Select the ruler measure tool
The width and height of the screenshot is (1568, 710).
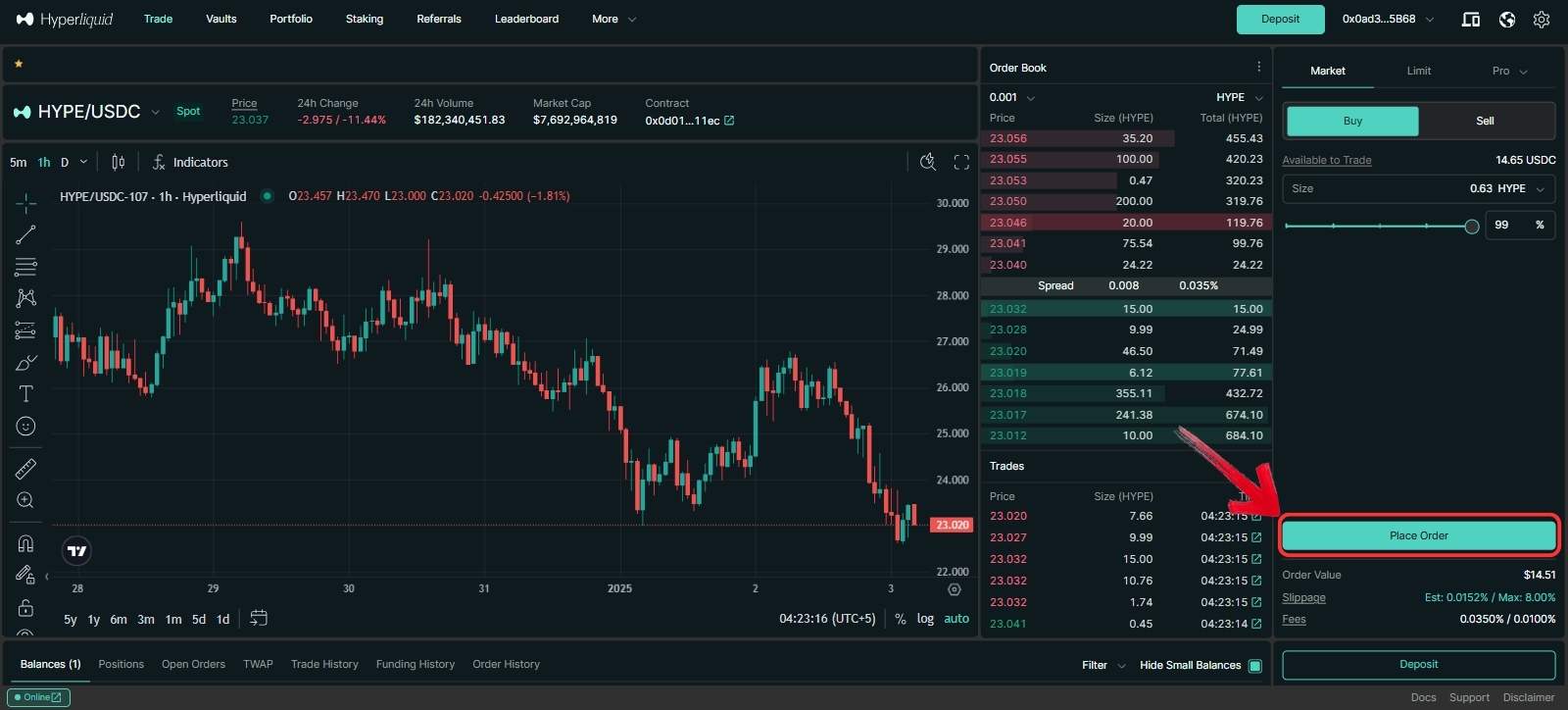point(26,469)
